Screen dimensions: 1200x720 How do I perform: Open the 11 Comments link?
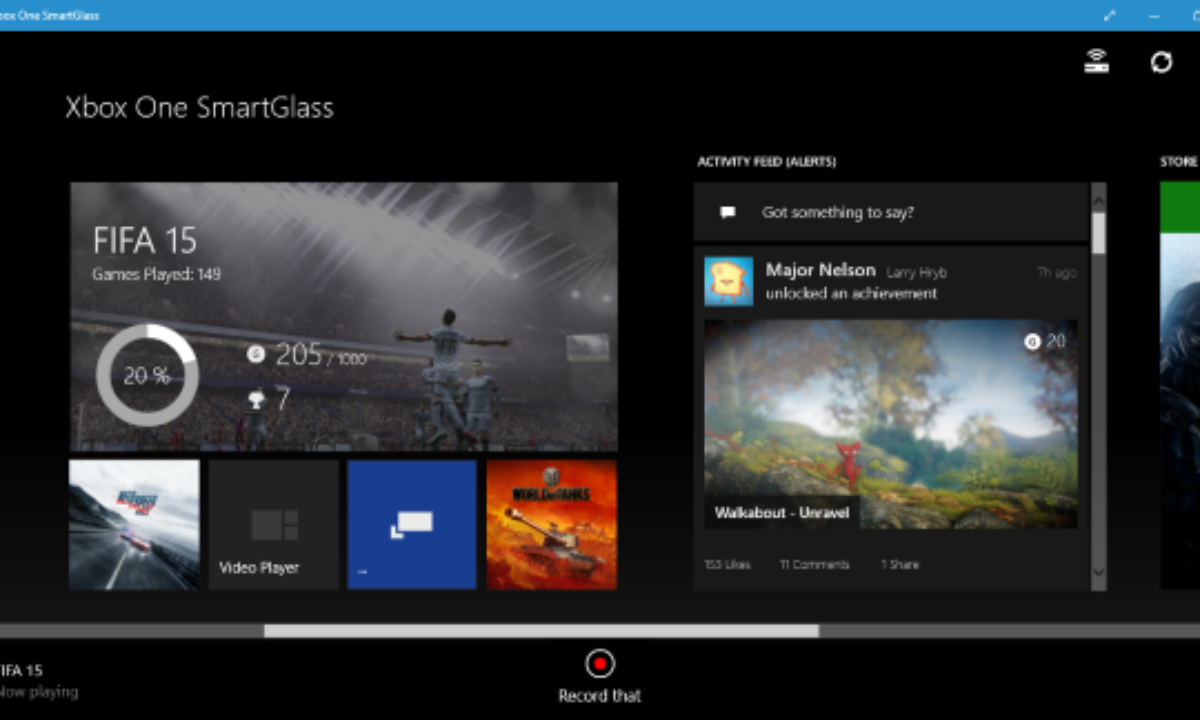(x=814, y=564)
